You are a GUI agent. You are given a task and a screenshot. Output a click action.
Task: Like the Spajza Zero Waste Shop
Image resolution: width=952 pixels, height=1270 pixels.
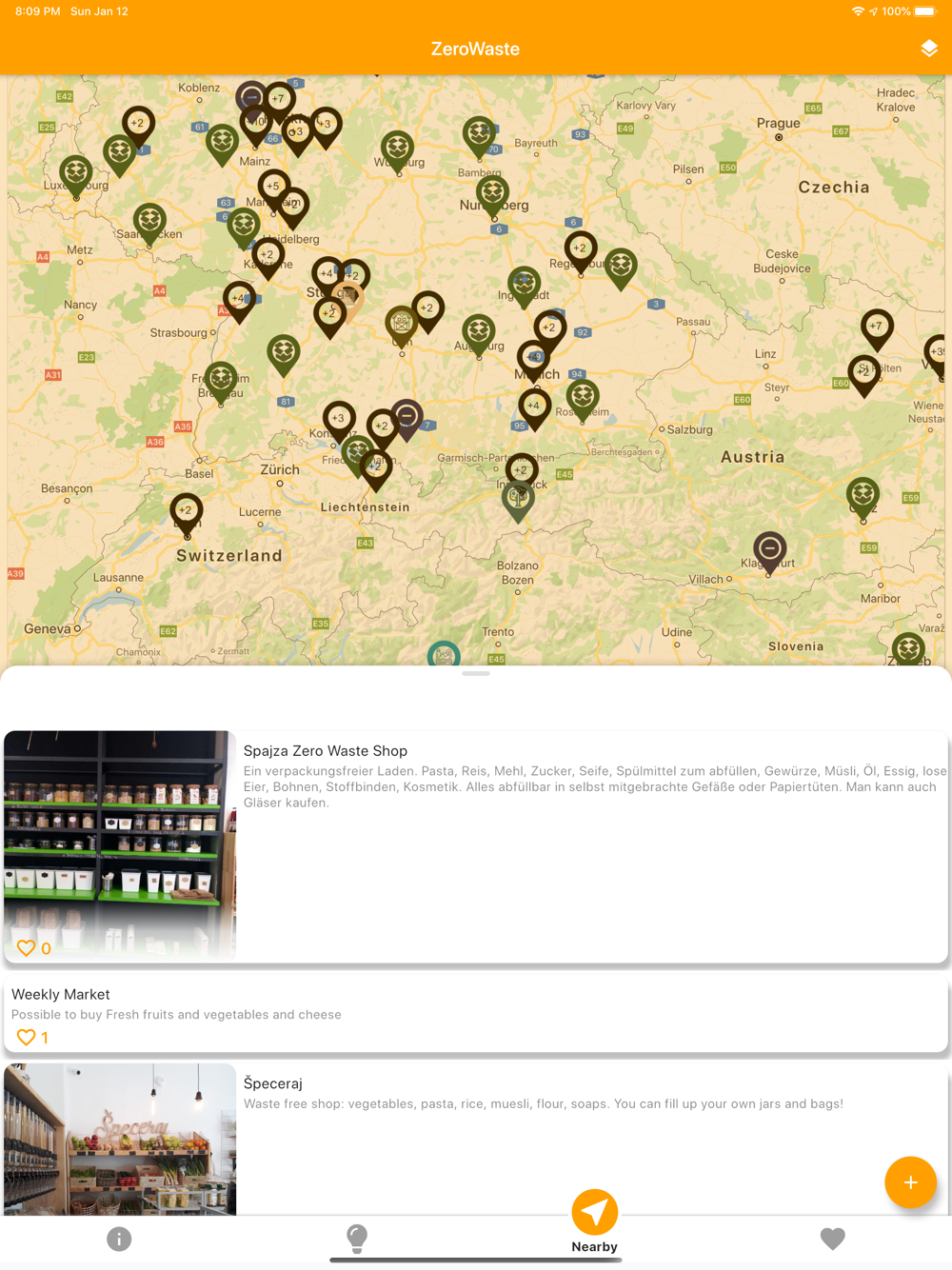tap(27, 948)
